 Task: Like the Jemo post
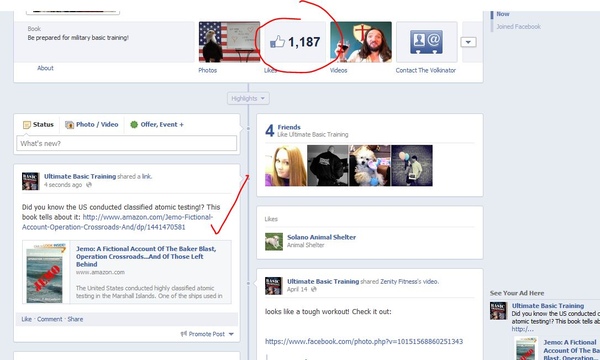(x=27, y=319)
